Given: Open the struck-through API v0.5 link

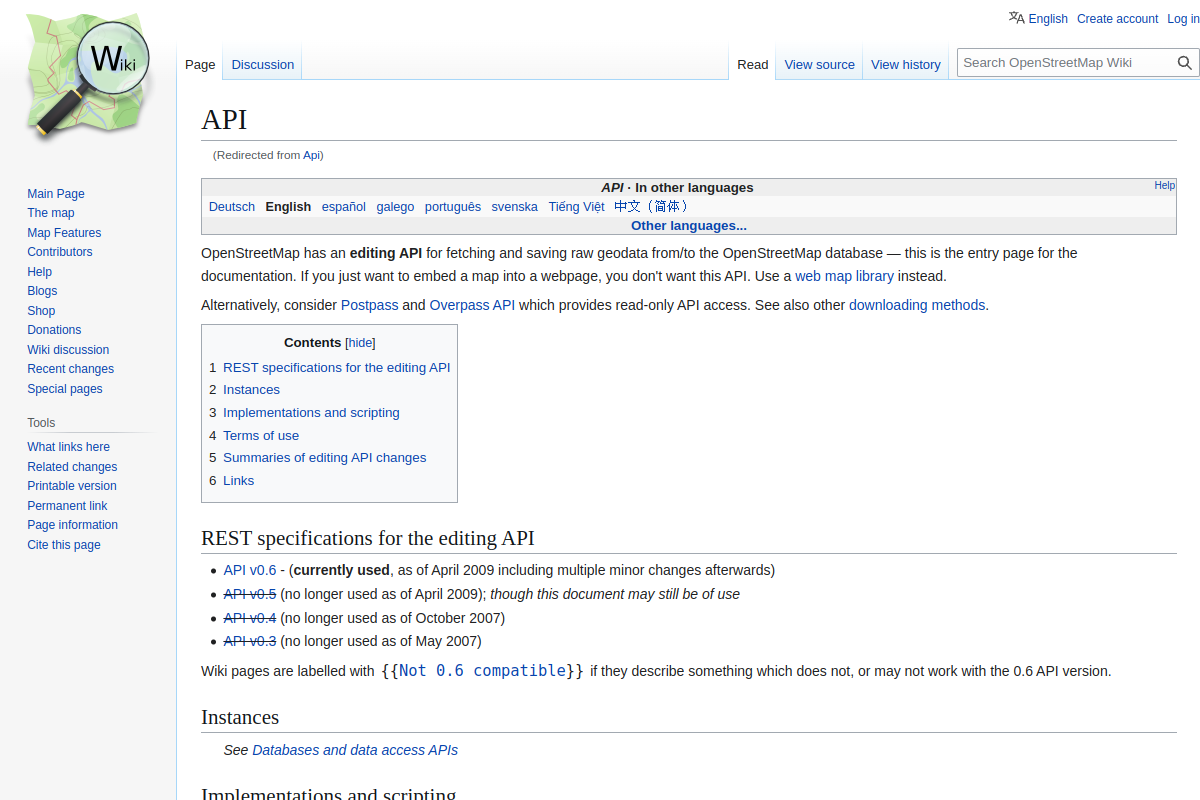Looking at the screenshot, I should (250, 594).
